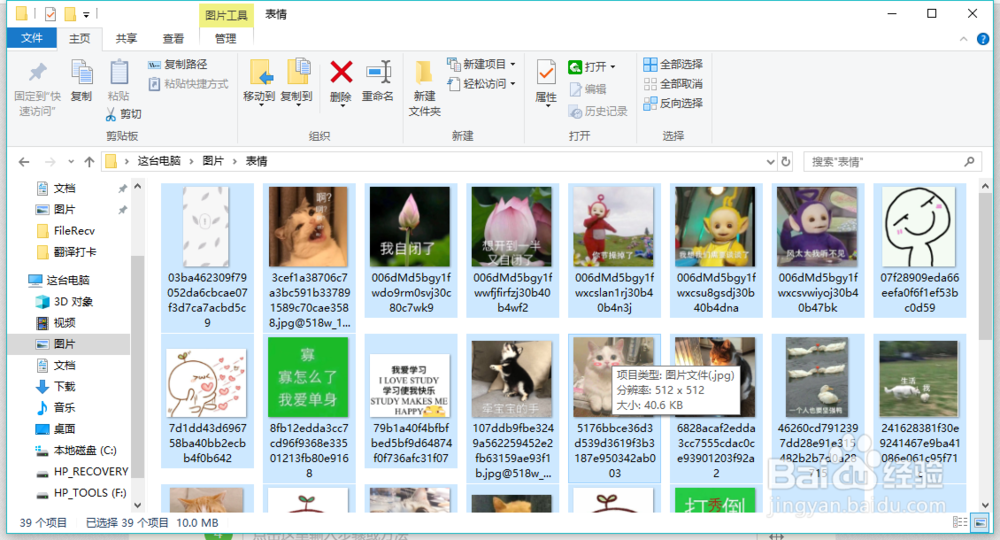Select the ducks image 46260cd791239

(x=817, y=377)
